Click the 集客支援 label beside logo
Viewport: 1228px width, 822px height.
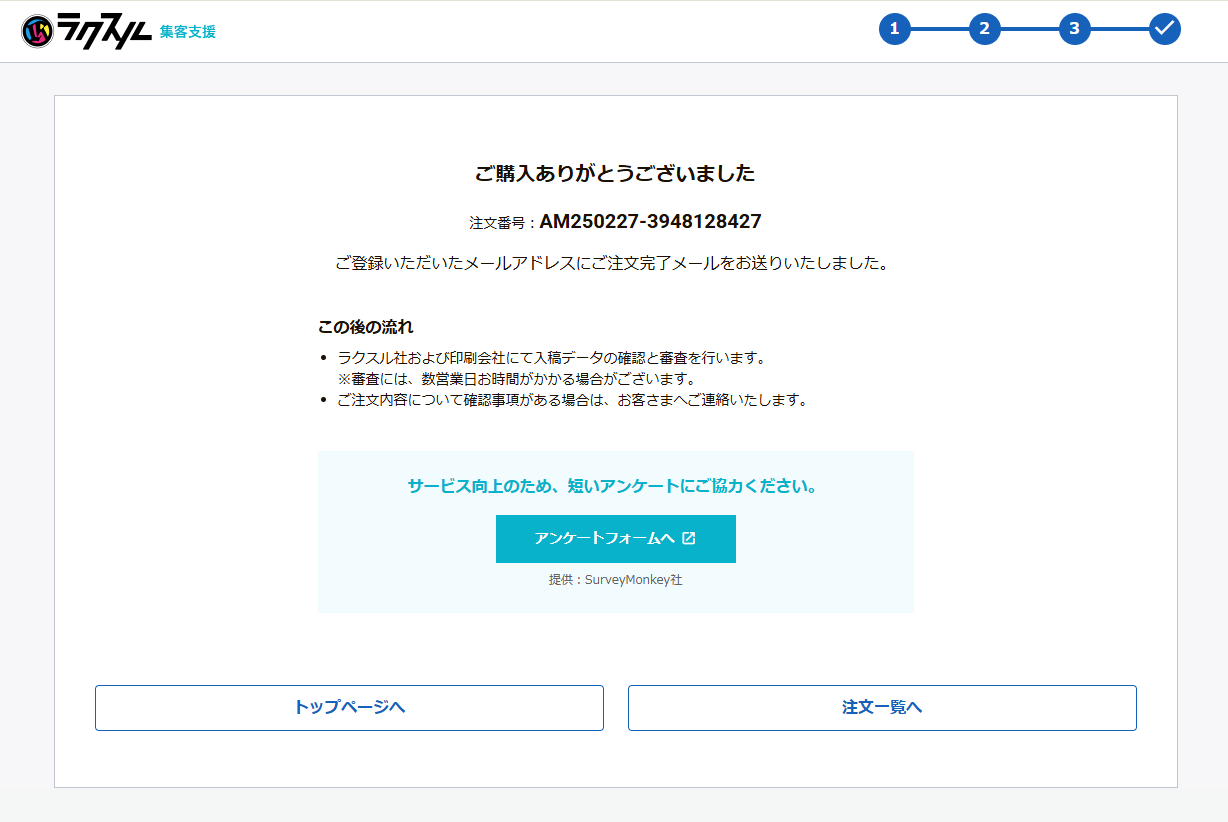click(x=187, y=32)
